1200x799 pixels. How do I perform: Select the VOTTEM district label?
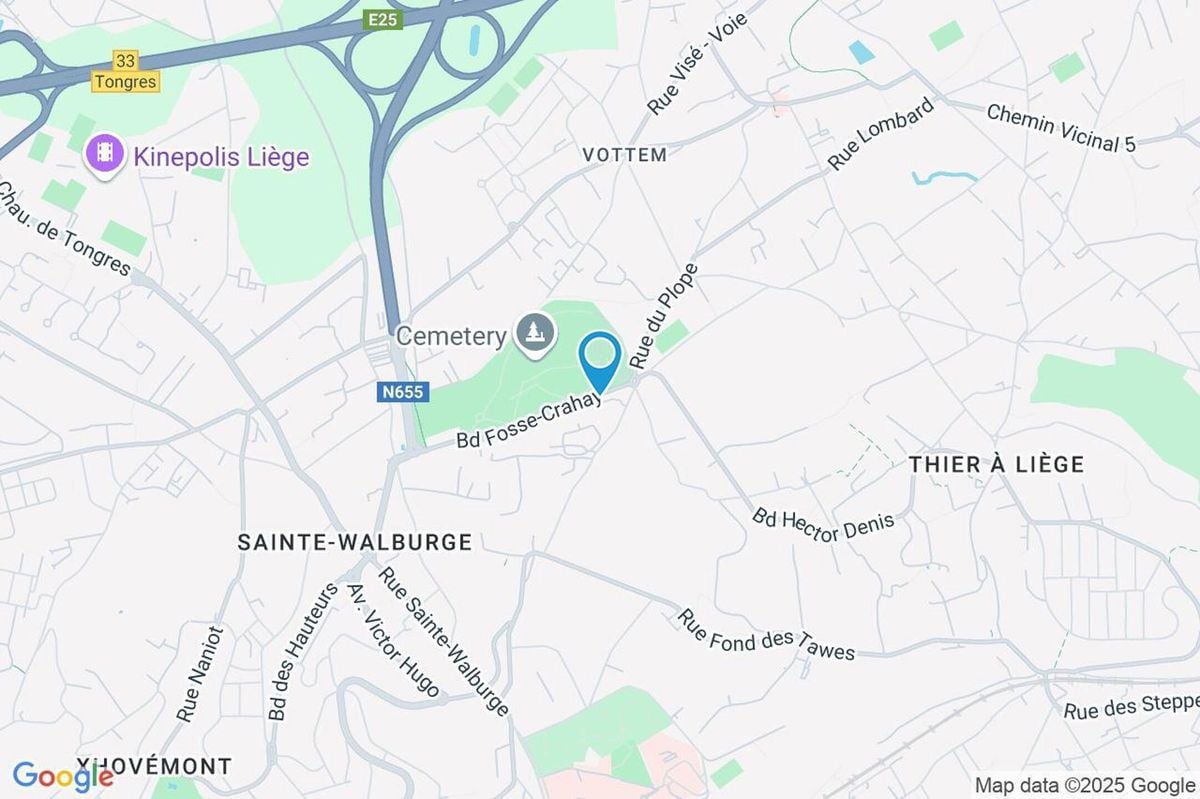point(624,155)
